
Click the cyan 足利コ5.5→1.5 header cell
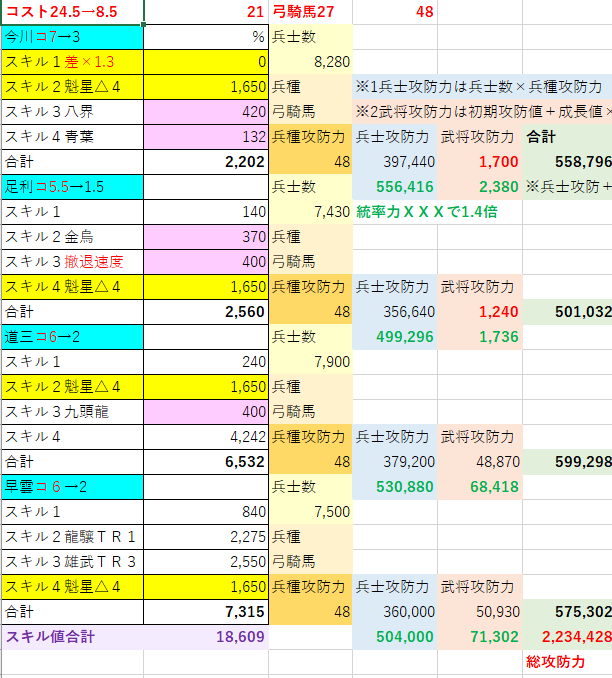pos(72,187)
